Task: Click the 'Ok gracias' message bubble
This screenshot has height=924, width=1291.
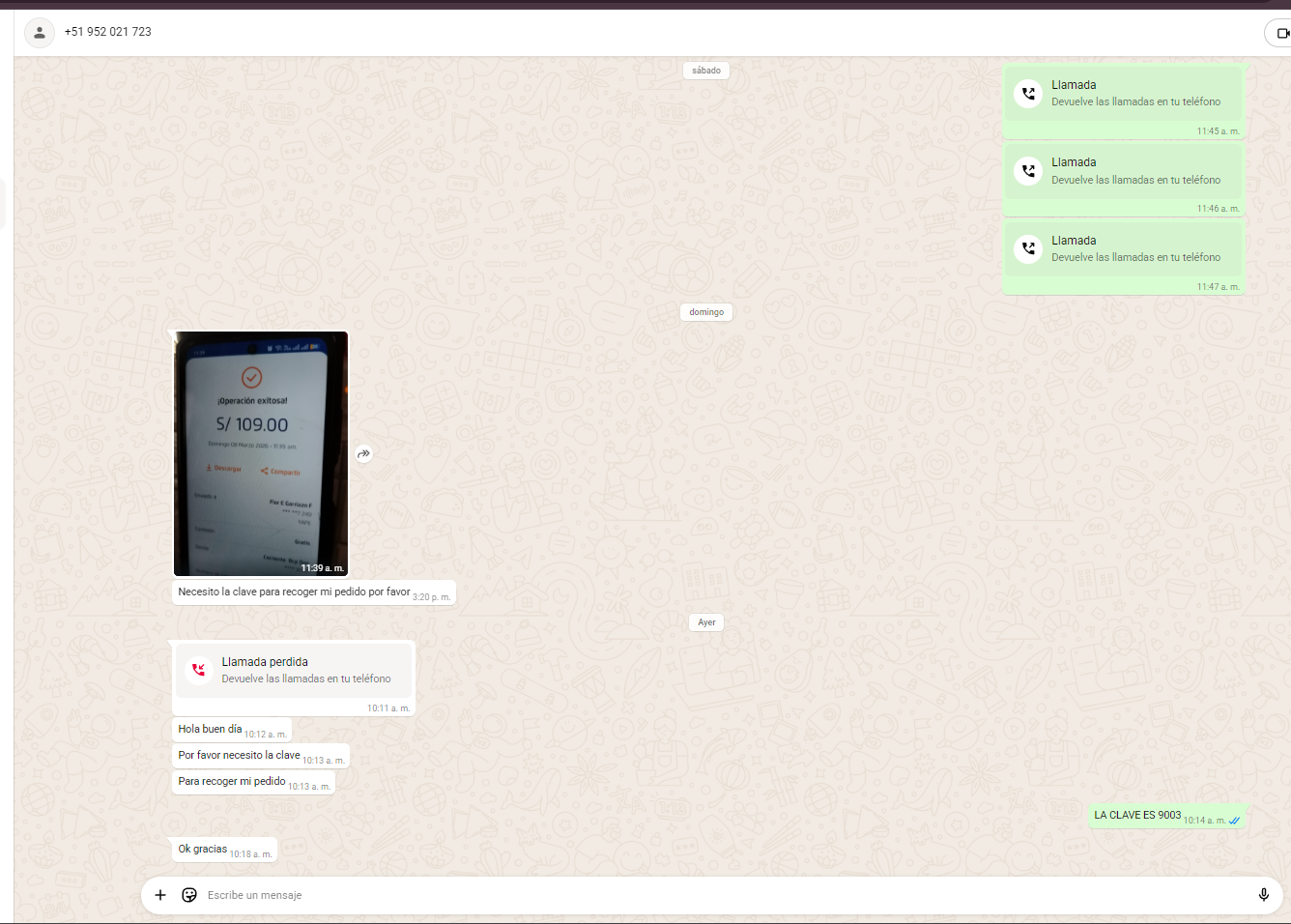Action: [203, 850]
